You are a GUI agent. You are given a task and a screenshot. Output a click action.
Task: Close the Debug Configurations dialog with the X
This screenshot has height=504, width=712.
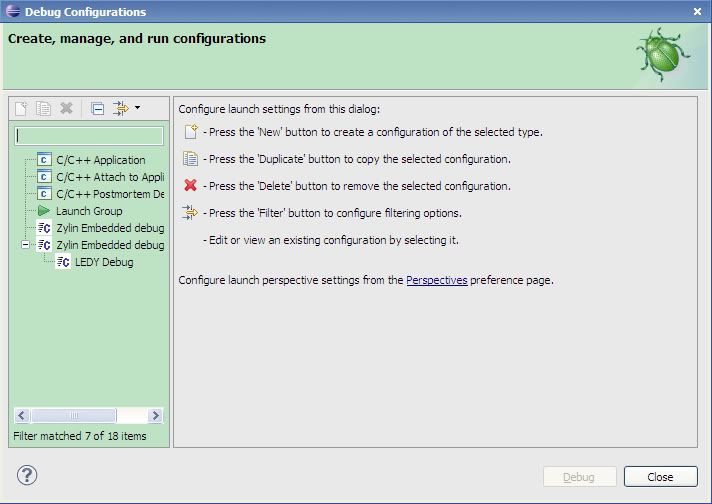(x=697, y=11)
